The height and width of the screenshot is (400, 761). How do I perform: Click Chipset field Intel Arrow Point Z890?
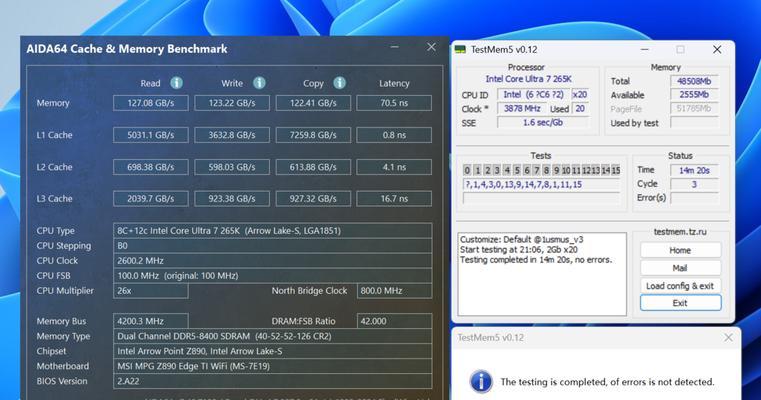point(273,351)
